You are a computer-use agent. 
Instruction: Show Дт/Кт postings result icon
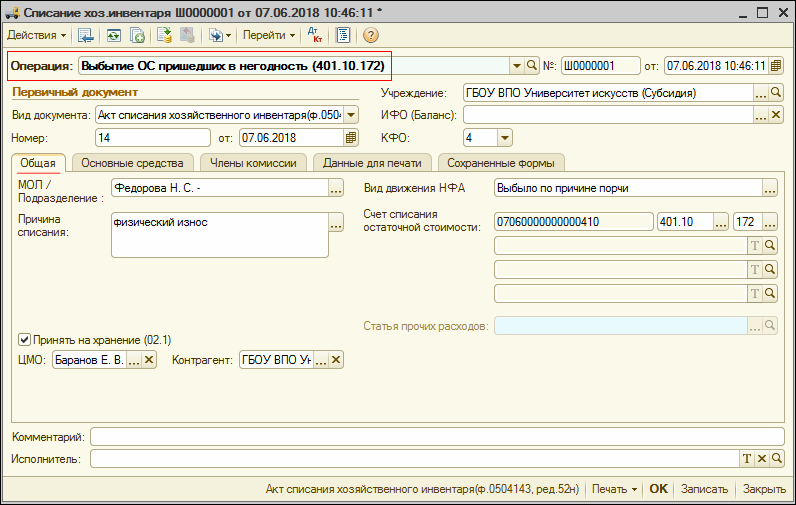[x=315, y=35]
